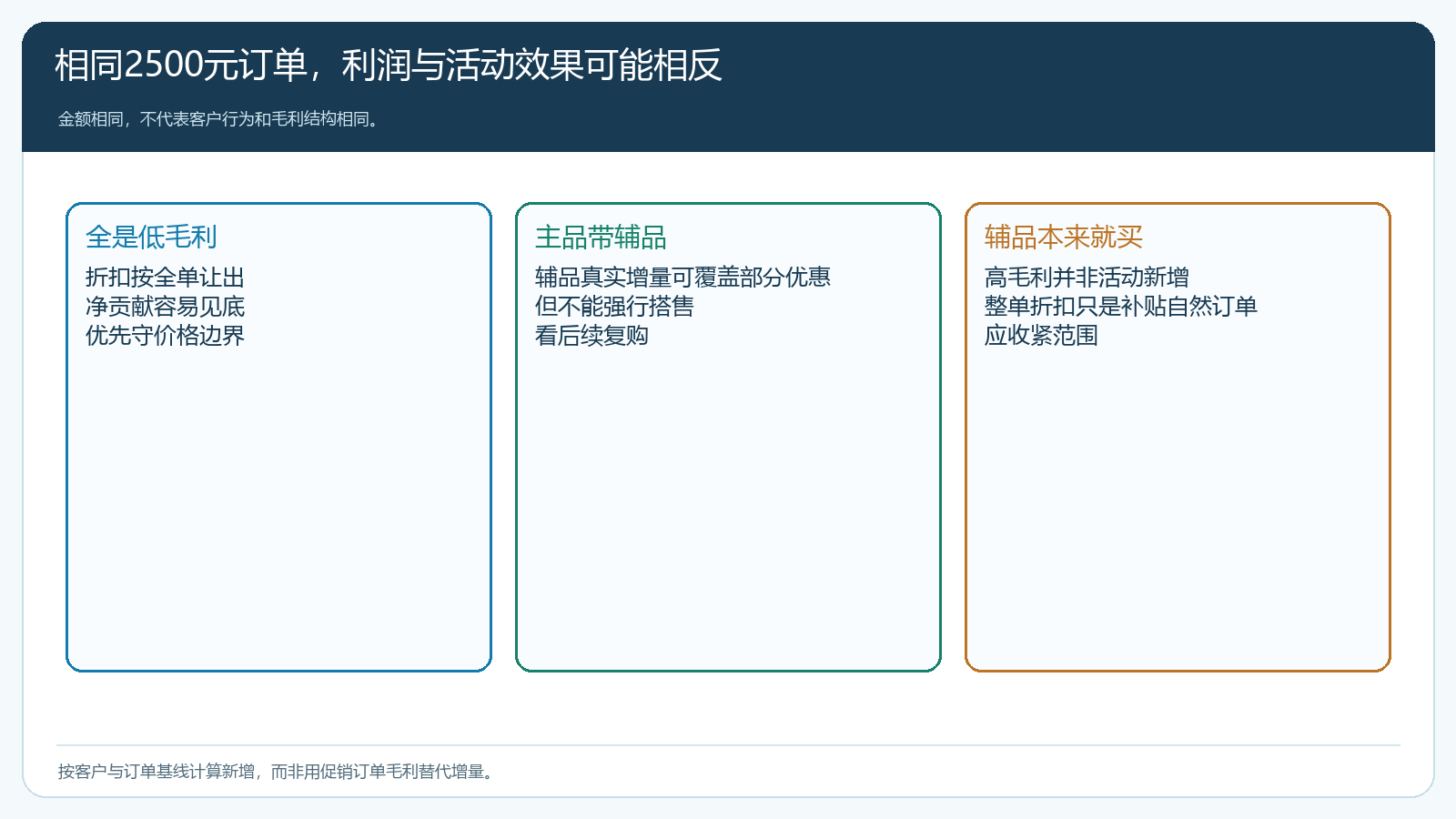Select the line 整单折扣只是补贴自然订单
Viewport: 1456px width, 819px height.
click(1121, 307)
